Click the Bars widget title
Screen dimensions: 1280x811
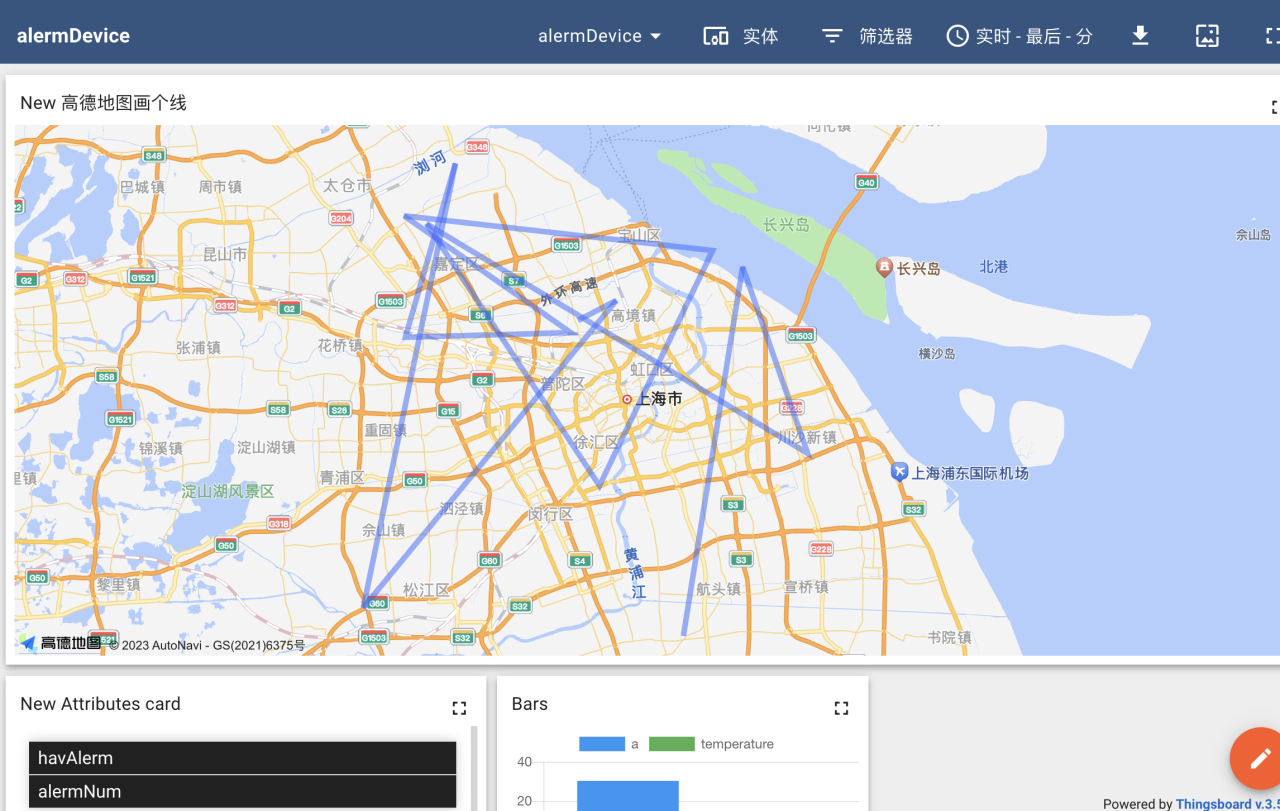[529, 704]
